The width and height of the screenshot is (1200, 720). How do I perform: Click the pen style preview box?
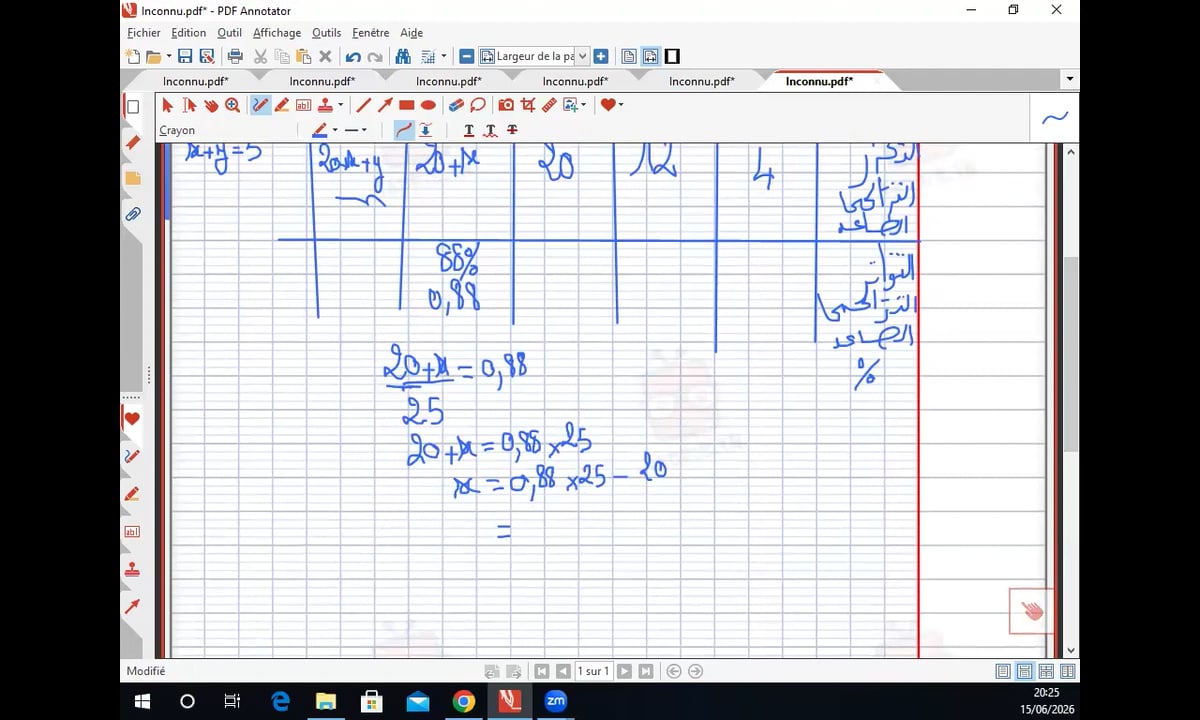tap(1054, 118)
